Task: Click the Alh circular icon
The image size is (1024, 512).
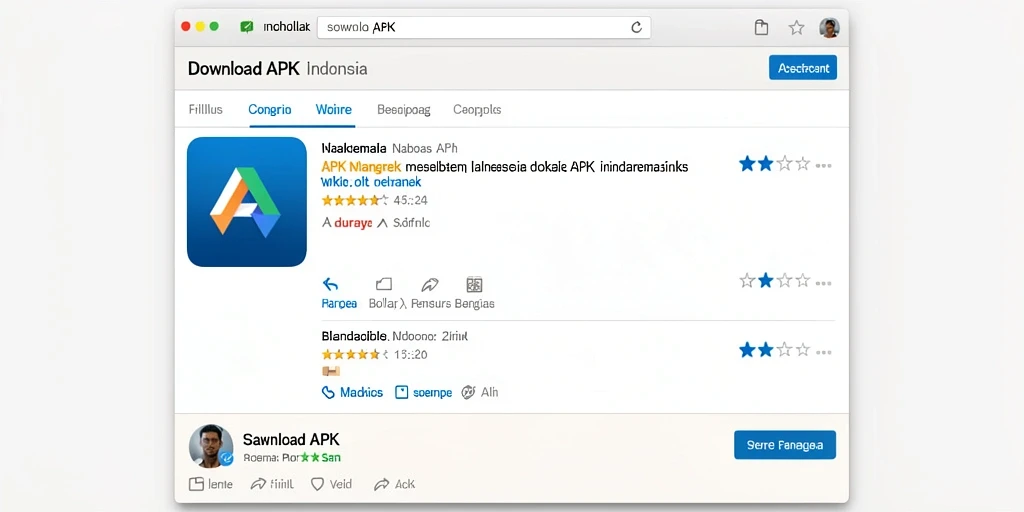Action: click(468, 392)
